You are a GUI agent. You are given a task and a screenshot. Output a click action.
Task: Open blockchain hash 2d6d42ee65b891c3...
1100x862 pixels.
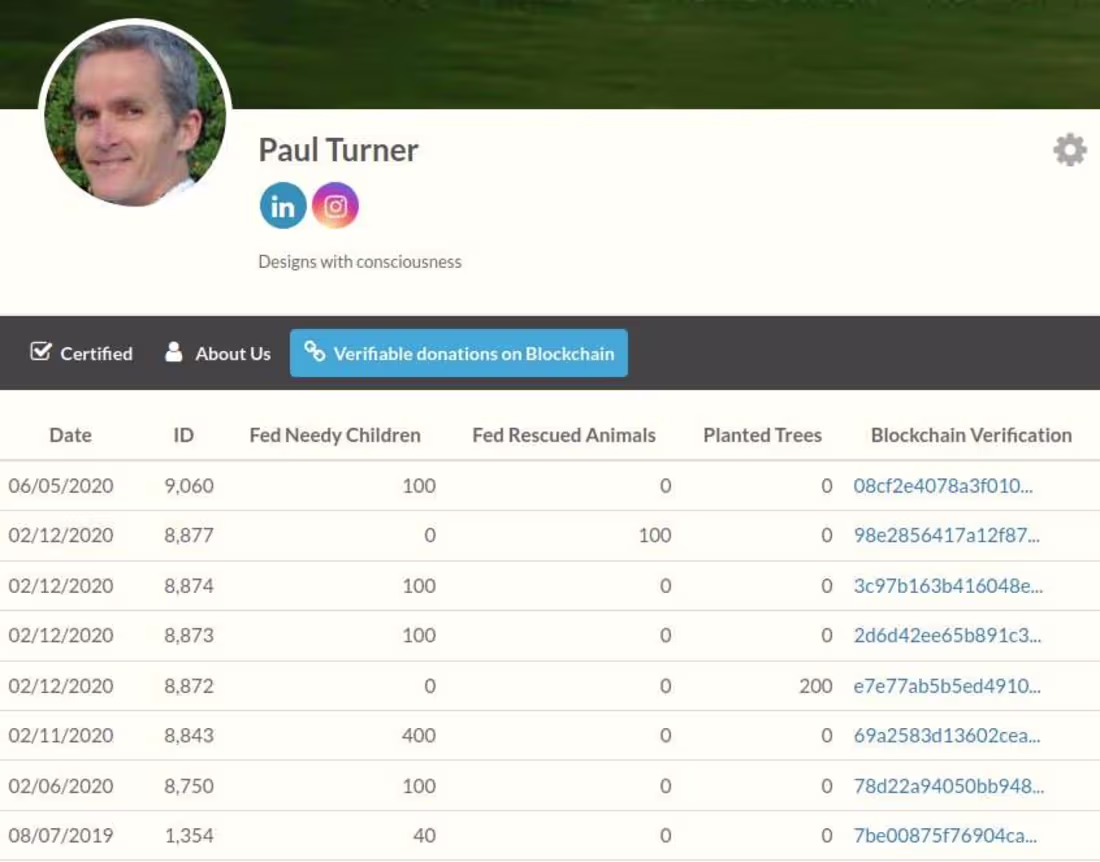tap(947, 635)
